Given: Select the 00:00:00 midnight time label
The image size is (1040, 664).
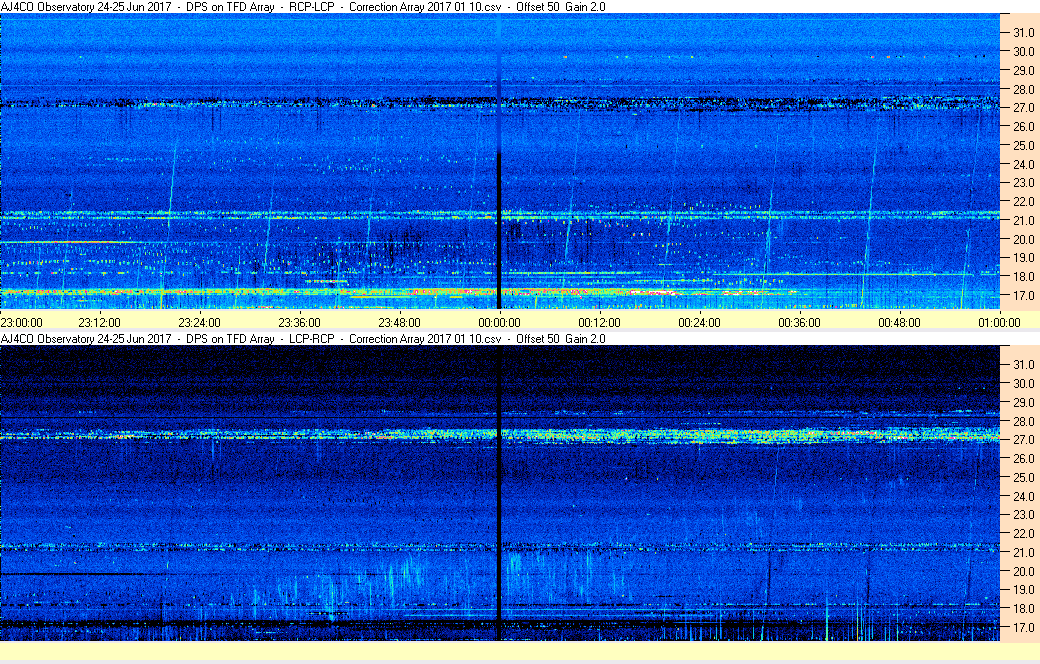Looking at the screenshot, I should [499, 322].
